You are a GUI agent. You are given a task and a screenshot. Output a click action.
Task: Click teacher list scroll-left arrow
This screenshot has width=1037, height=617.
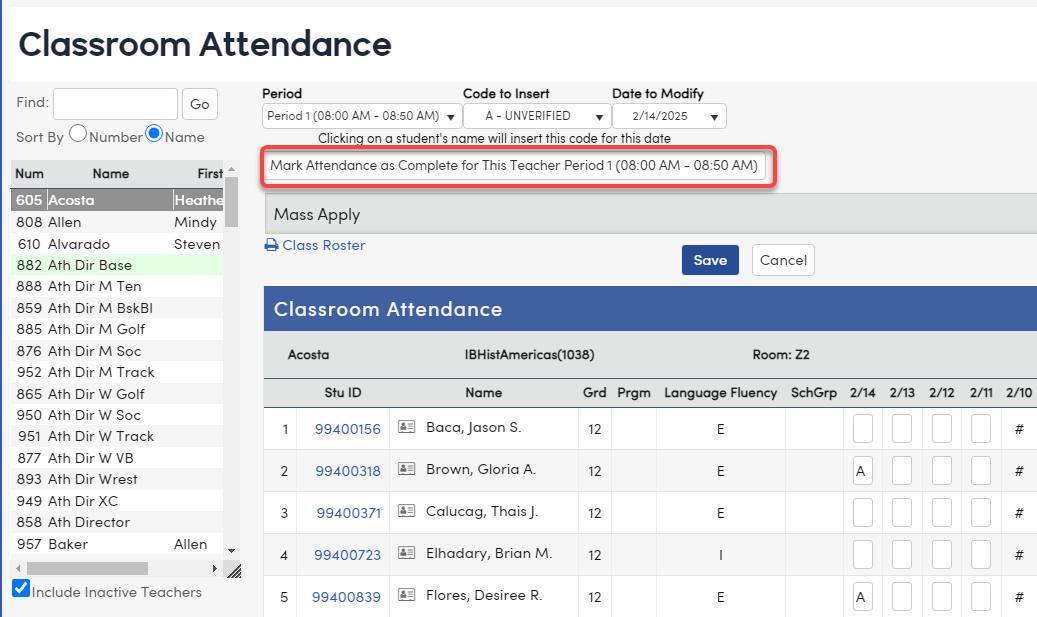[18, 569]
